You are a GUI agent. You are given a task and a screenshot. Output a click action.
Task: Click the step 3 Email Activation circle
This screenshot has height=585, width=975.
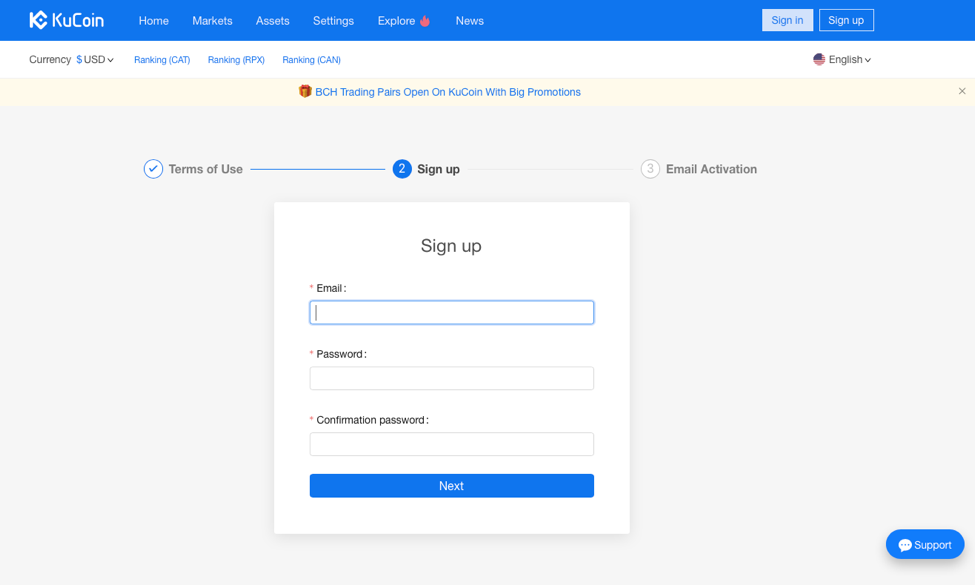tap(650, 168)
